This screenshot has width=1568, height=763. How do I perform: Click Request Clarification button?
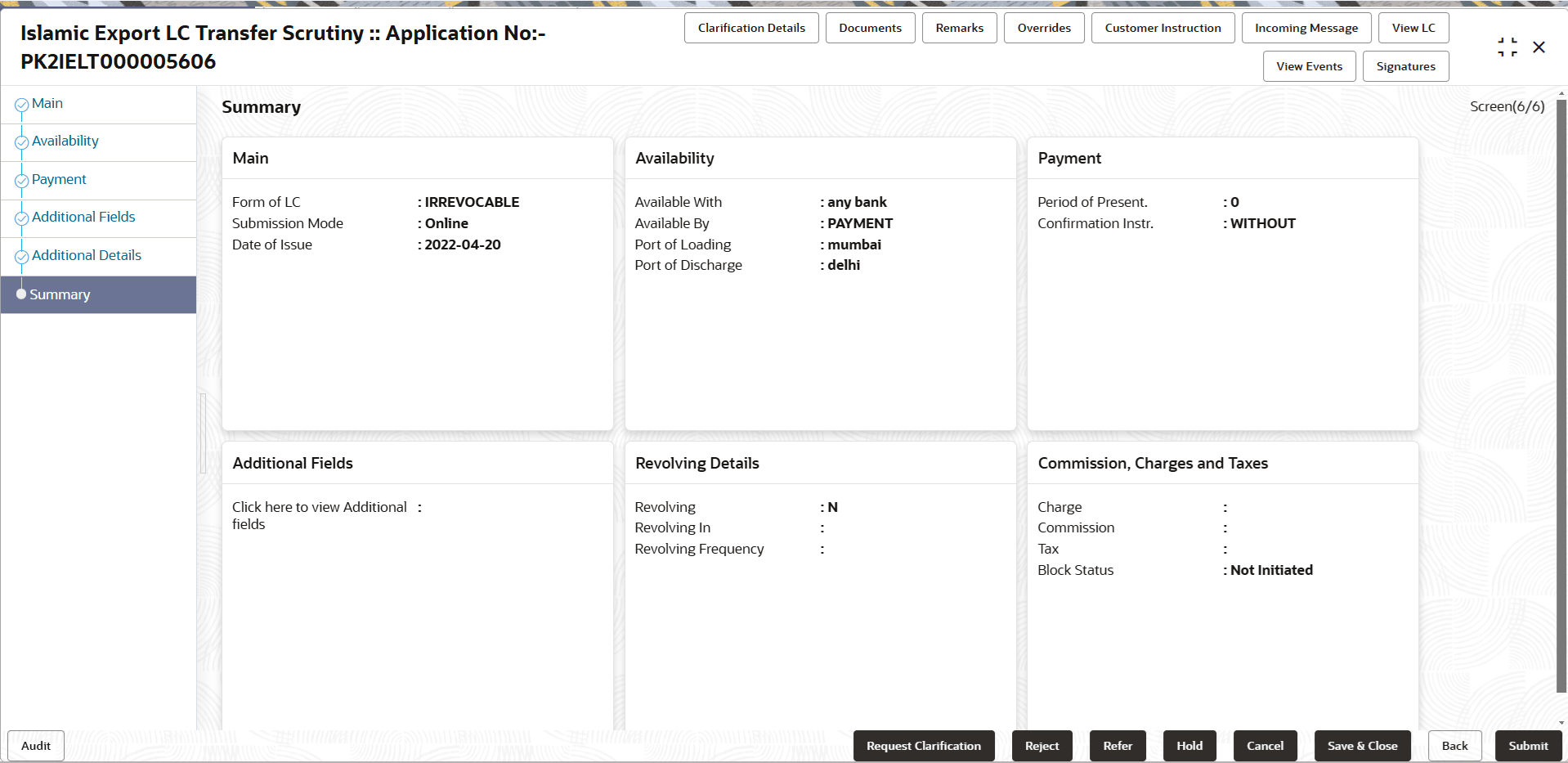point(924,746)
